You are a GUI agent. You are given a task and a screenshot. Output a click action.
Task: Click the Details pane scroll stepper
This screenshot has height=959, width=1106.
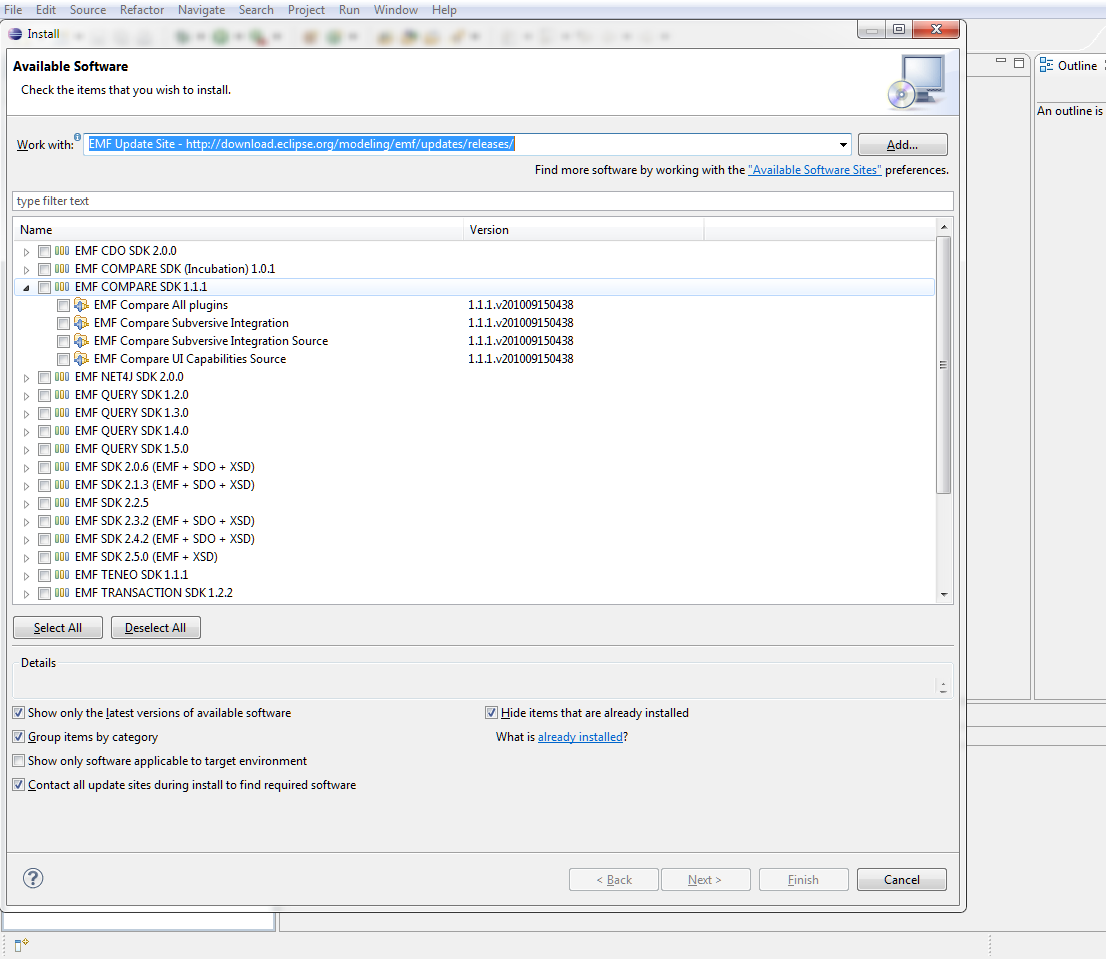point(943,687)
